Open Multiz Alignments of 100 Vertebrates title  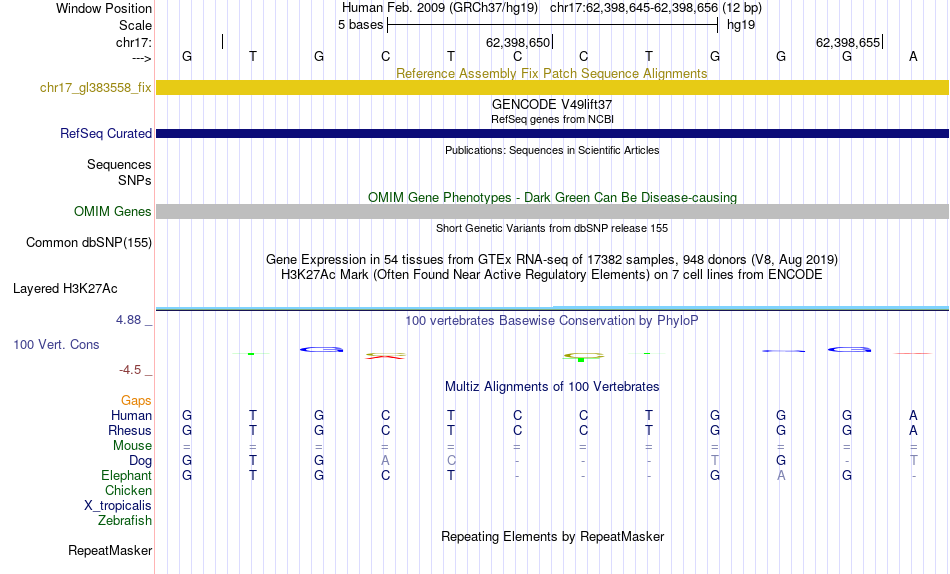coord(552,387)
